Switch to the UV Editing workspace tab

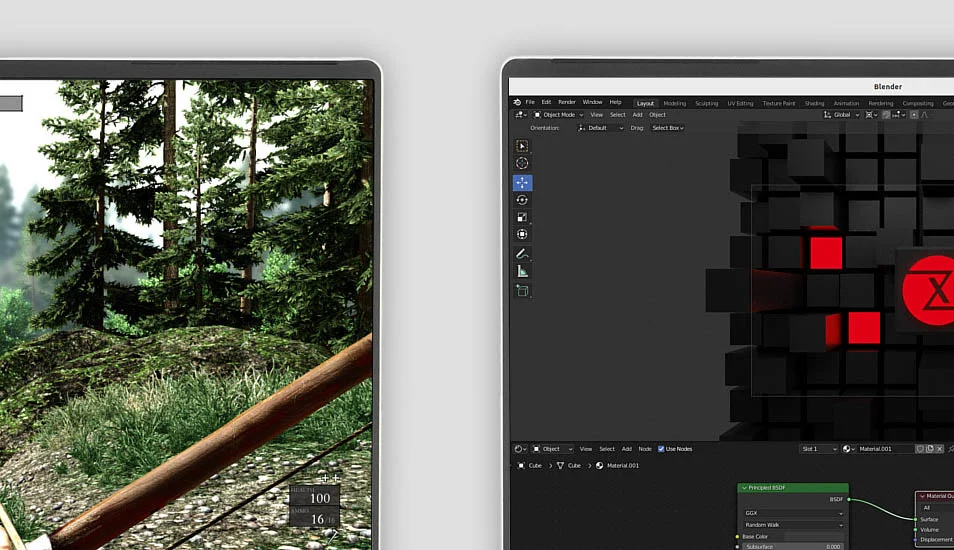(x=740, y=103)
